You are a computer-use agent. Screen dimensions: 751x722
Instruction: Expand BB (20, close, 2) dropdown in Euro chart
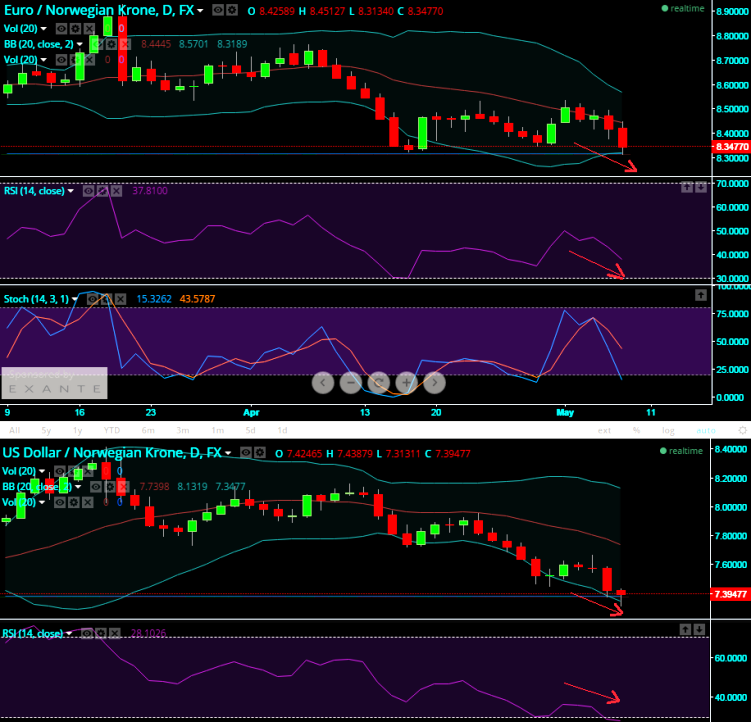[x=80, y=44]
